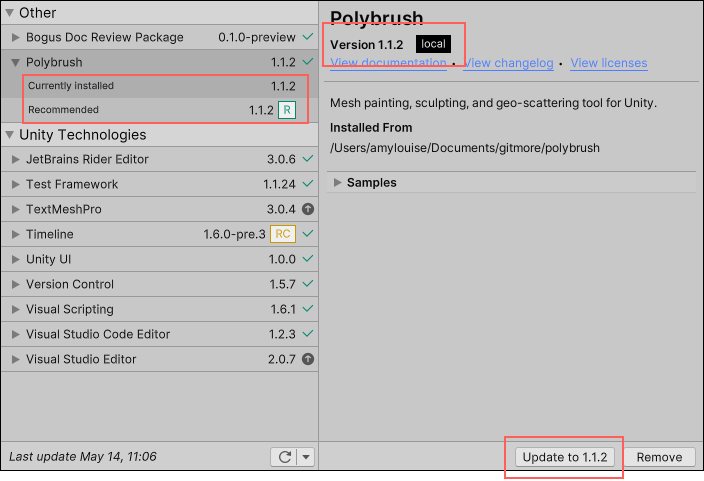
Task: Collapse the Polybrush version list
Action: tap(16, 62)
